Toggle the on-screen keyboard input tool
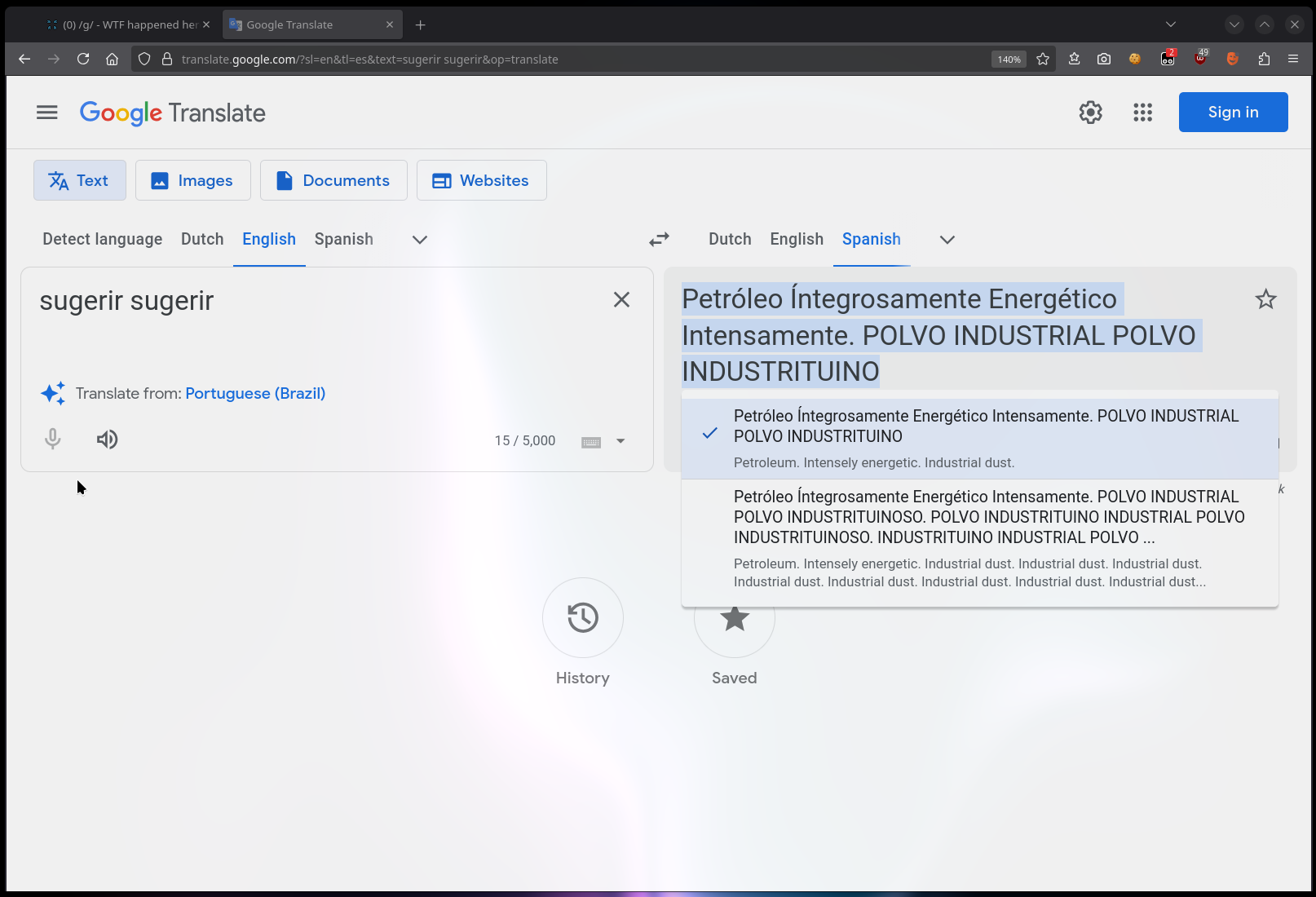 [591, 441]
